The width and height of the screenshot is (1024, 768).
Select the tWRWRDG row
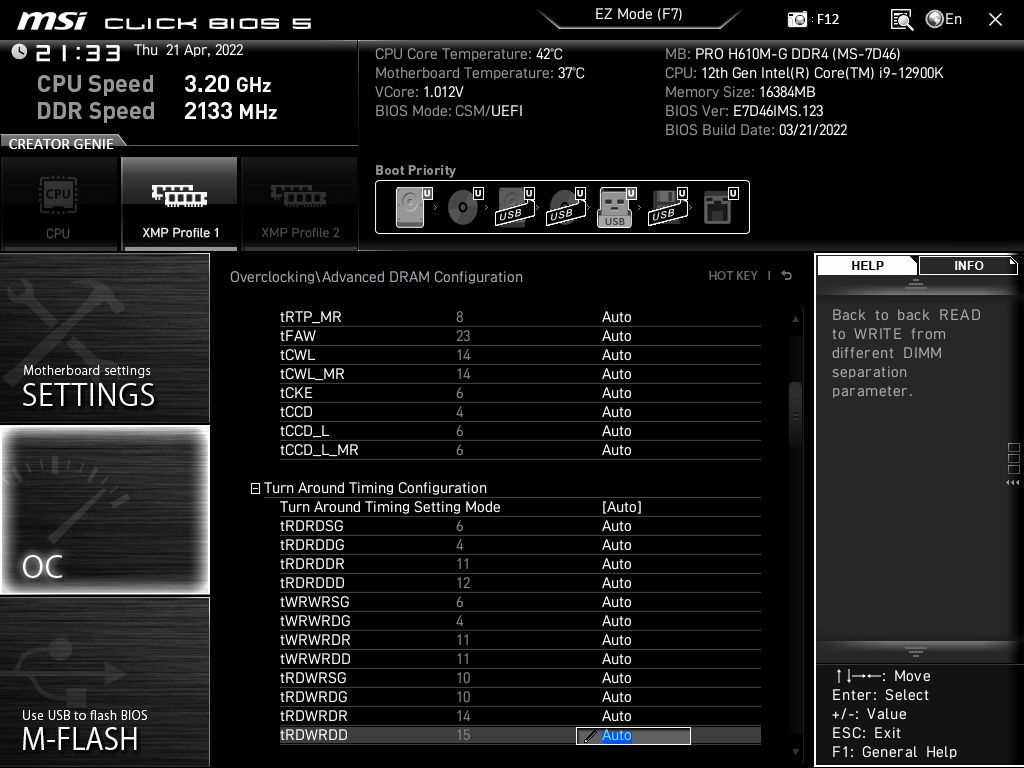(520, 620)
